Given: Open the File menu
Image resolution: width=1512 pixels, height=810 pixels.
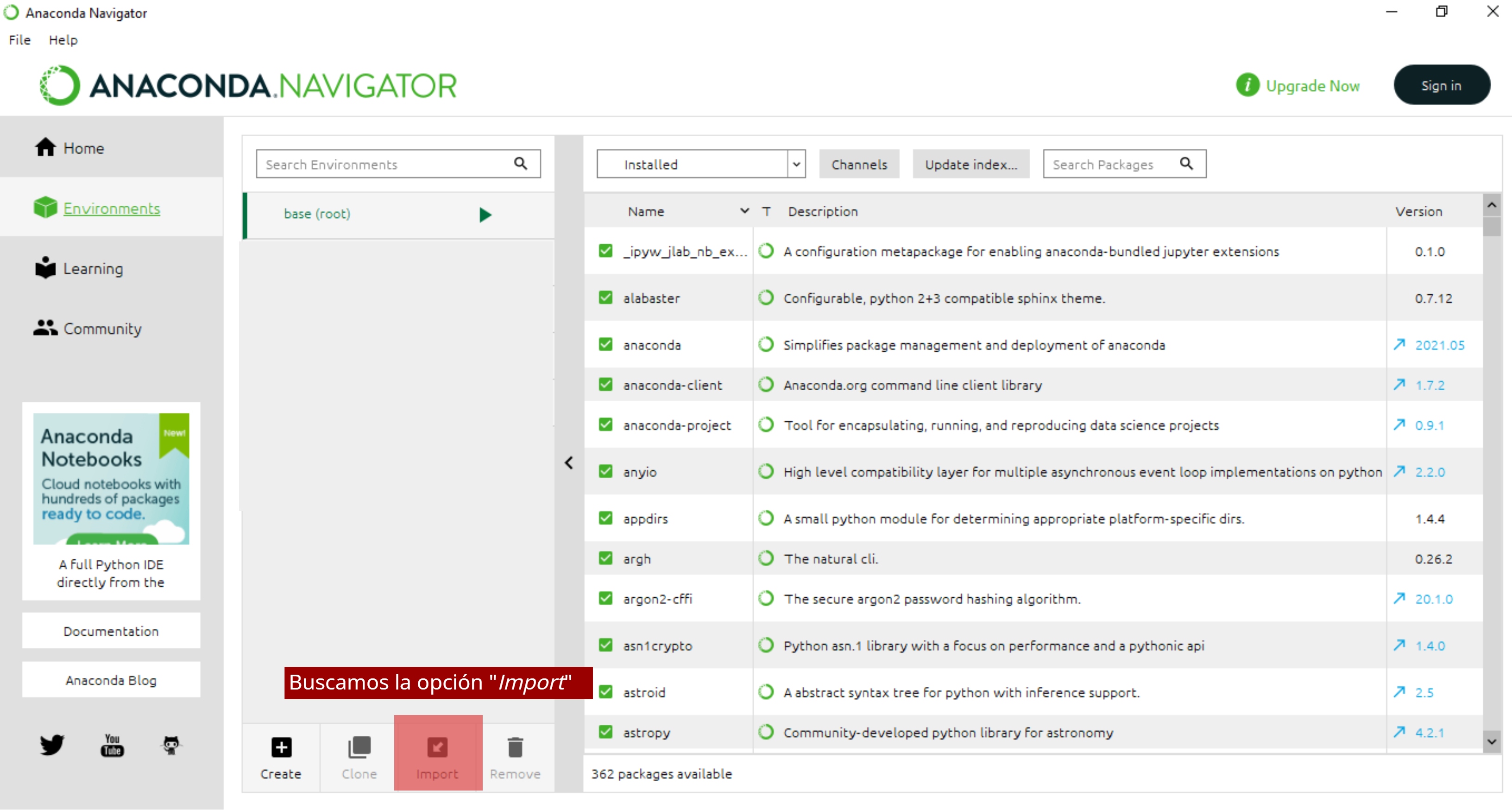Looking at the screenshot, I should [19, 40].
